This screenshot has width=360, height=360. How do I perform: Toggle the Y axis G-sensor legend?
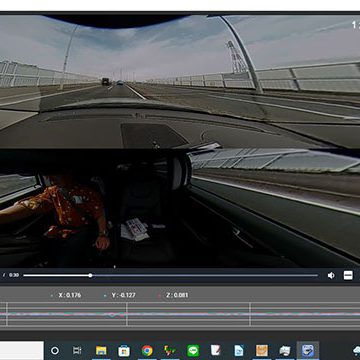tap(119, 295)
